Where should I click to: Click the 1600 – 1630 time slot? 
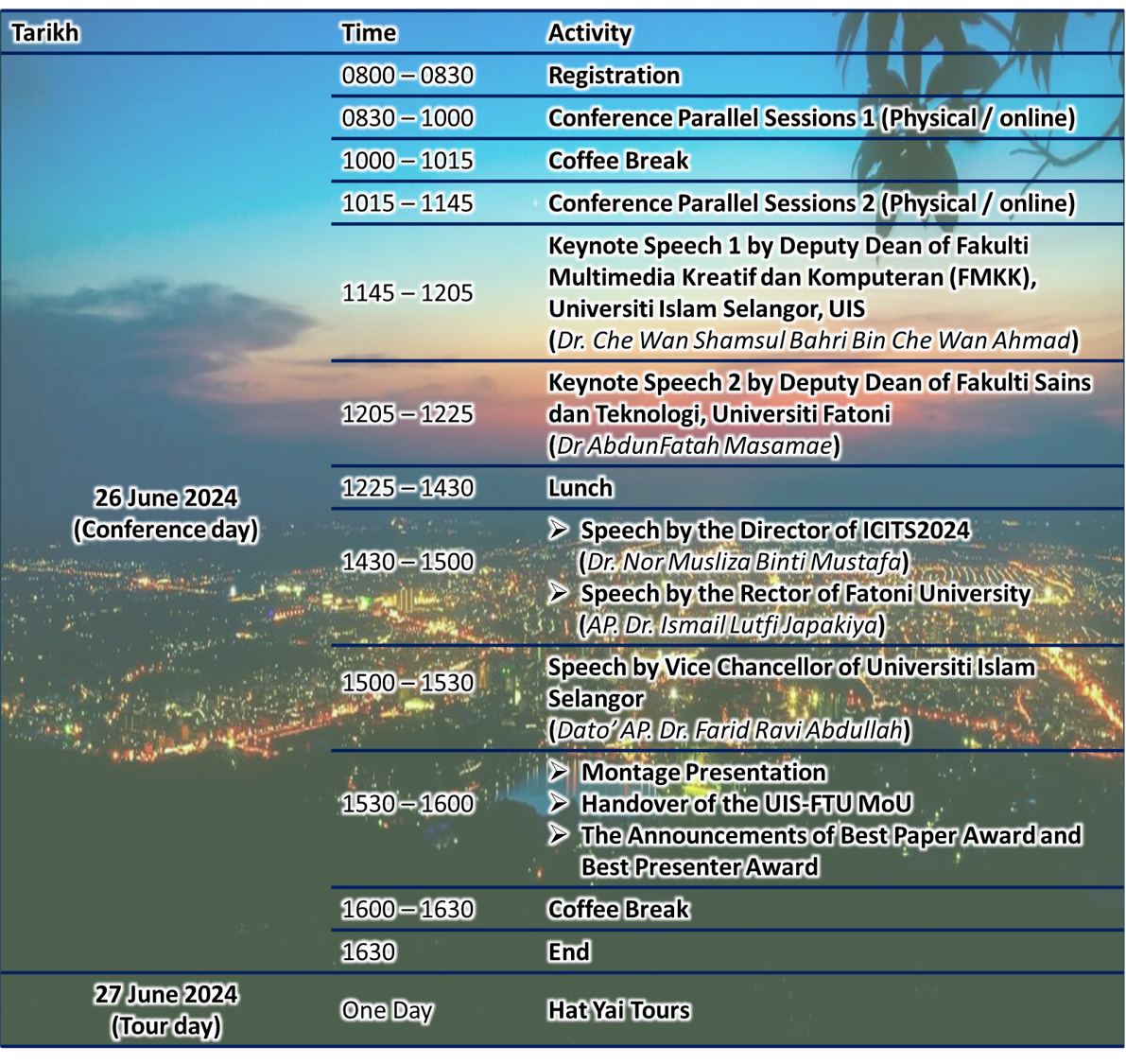tap(407, 909)
